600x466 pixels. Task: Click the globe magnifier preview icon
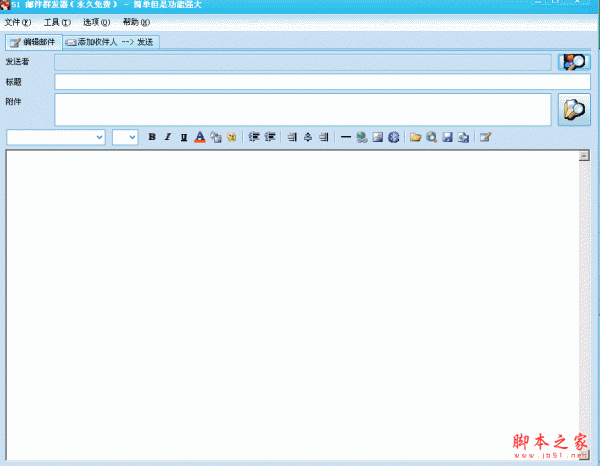coord(432,137)
